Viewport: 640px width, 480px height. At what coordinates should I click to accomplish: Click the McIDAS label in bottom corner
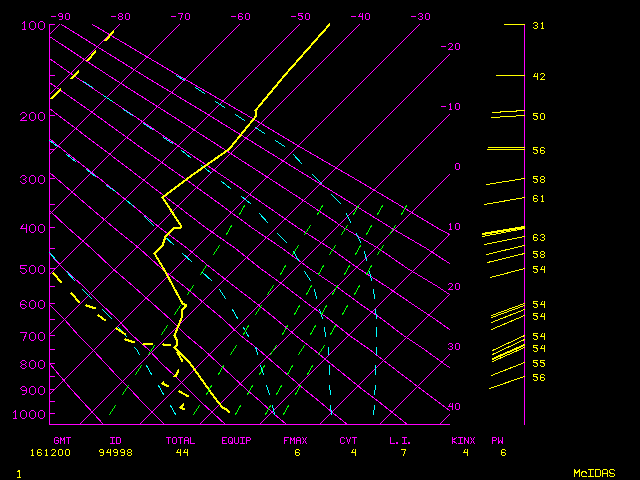click(594, 473)
